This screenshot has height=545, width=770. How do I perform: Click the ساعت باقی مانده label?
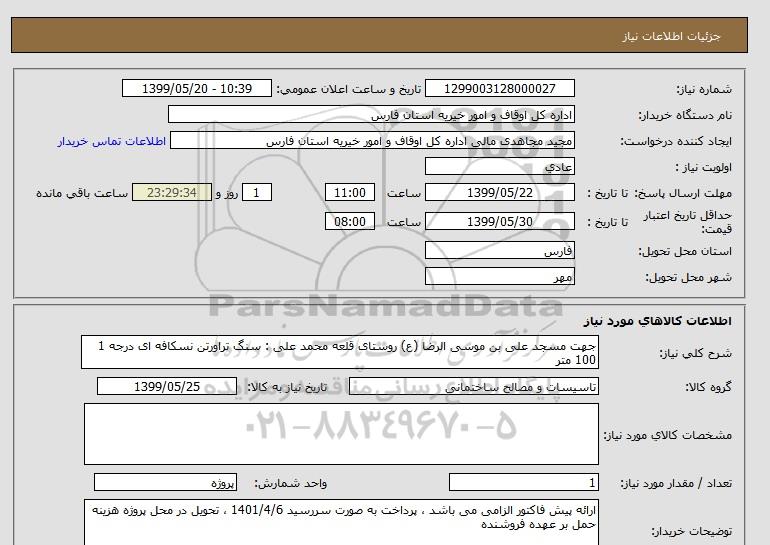click(82, 193)
